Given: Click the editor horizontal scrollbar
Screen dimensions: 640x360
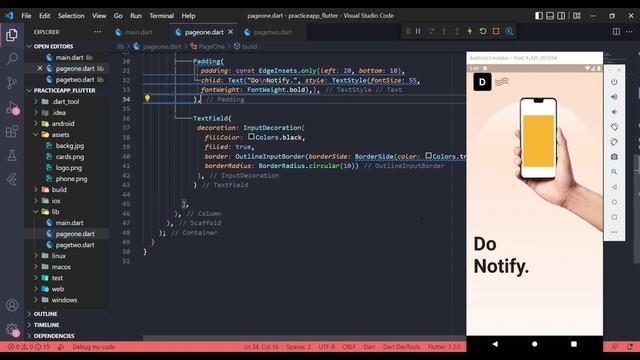Looking at the screenshot, I should click(304, 338).
